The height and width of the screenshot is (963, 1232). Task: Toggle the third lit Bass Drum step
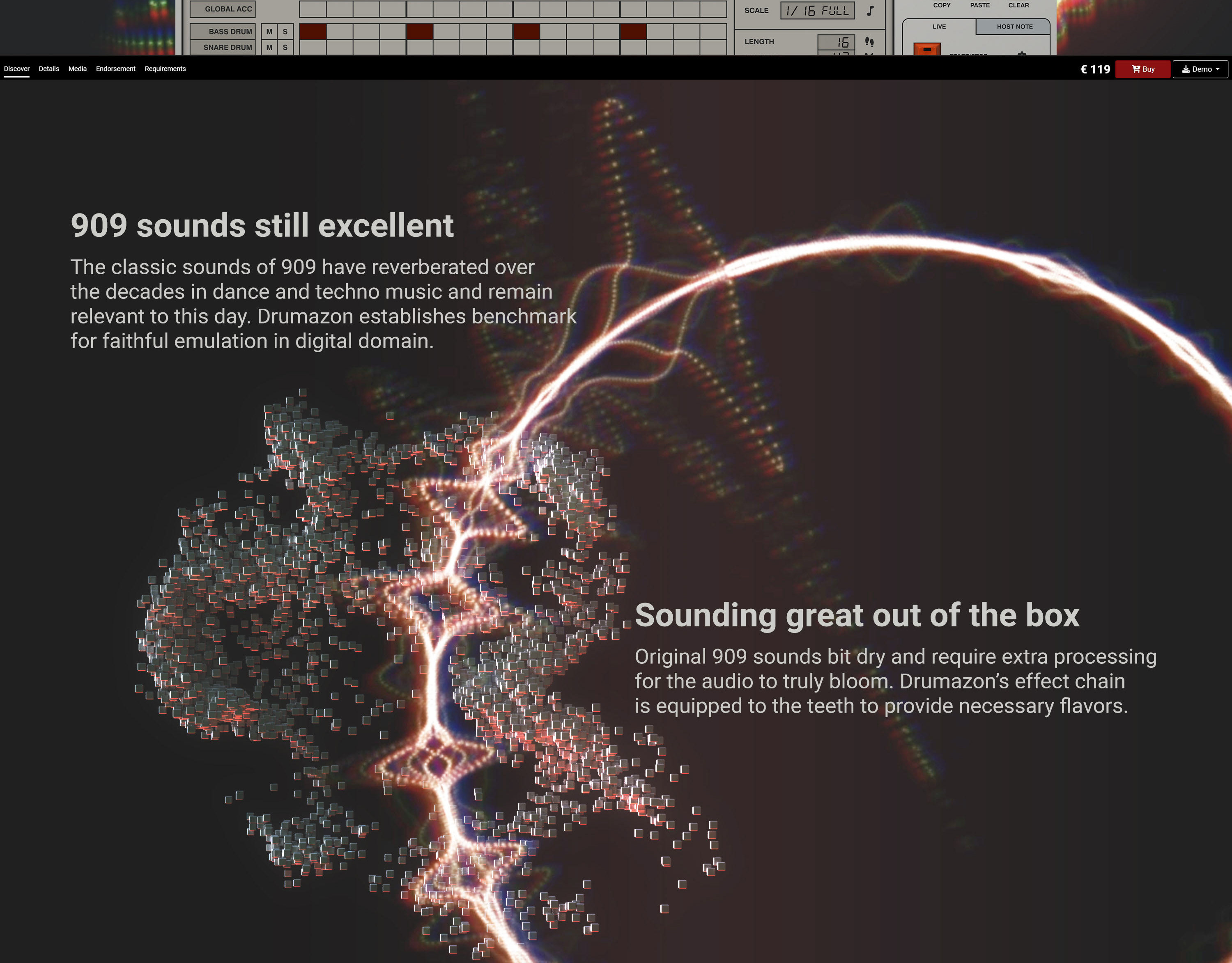[526, 32]
